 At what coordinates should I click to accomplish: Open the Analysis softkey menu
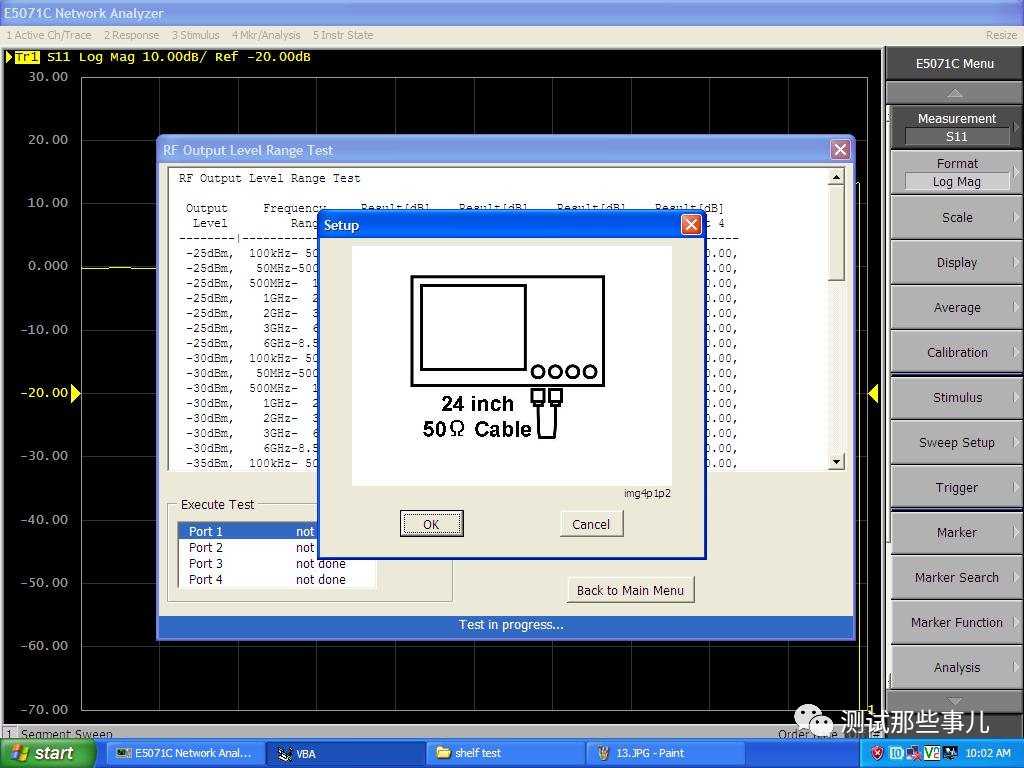(x=956, y=667)
